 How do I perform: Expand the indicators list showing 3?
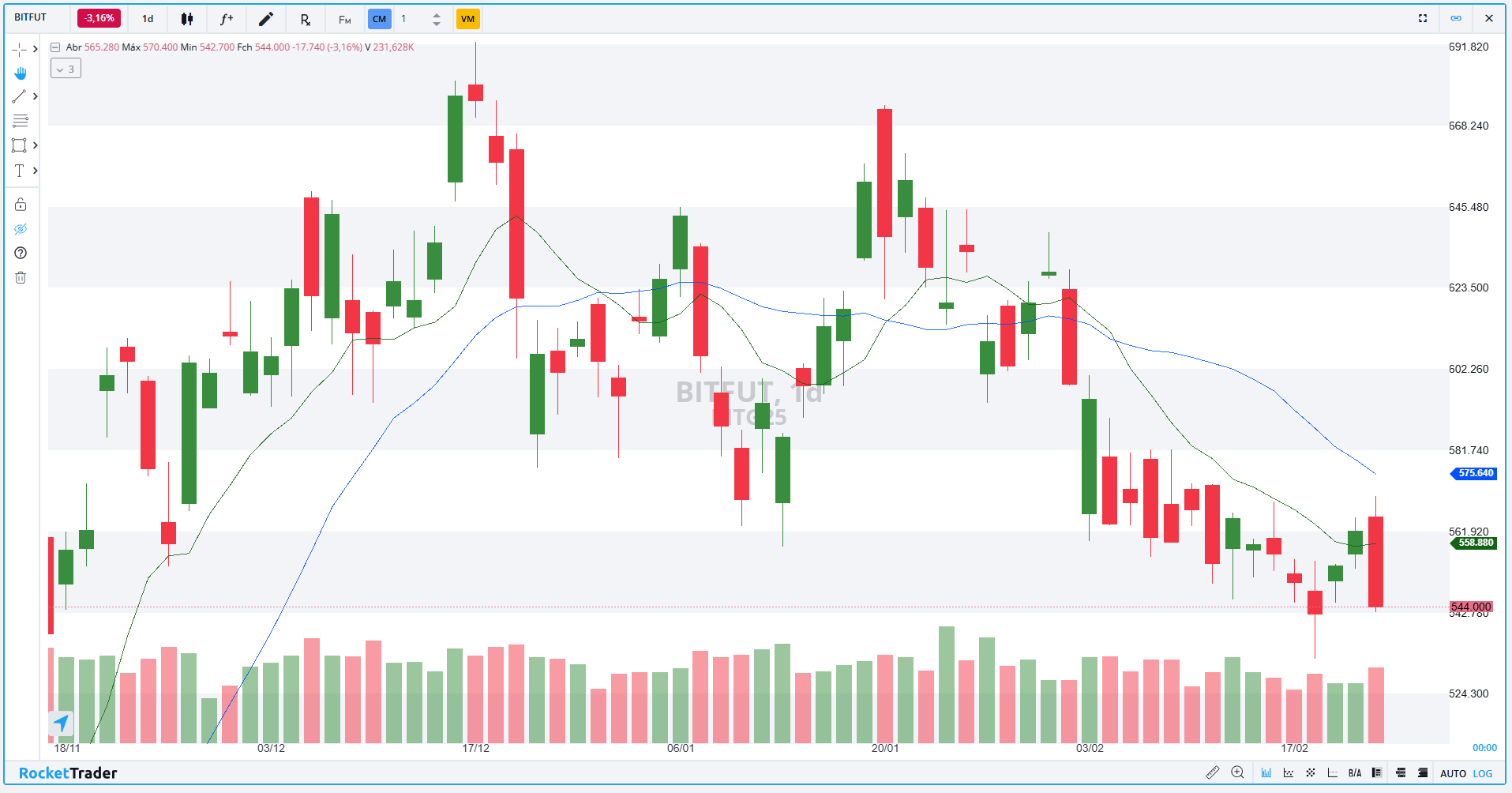point(66,69)
